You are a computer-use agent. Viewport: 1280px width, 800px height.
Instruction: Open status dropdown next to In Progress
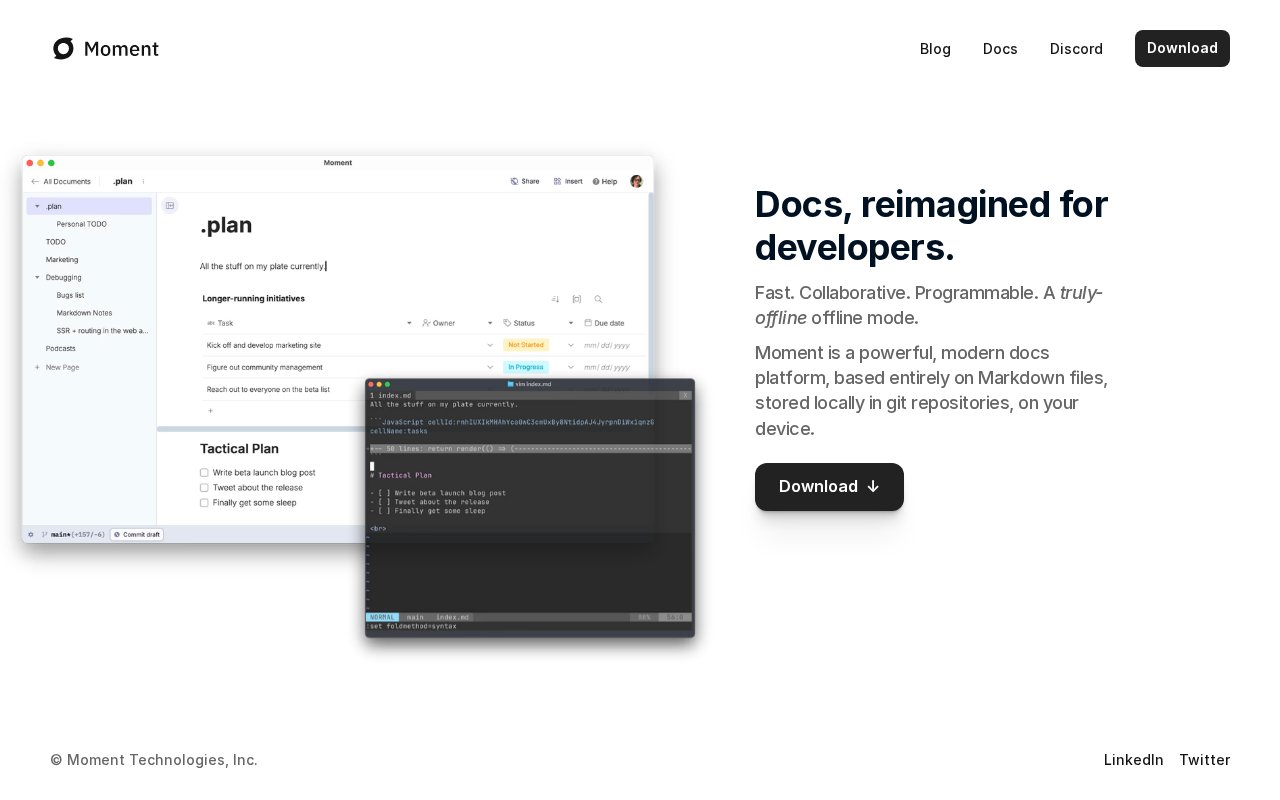pyautogui.click(x=571, y=367)
